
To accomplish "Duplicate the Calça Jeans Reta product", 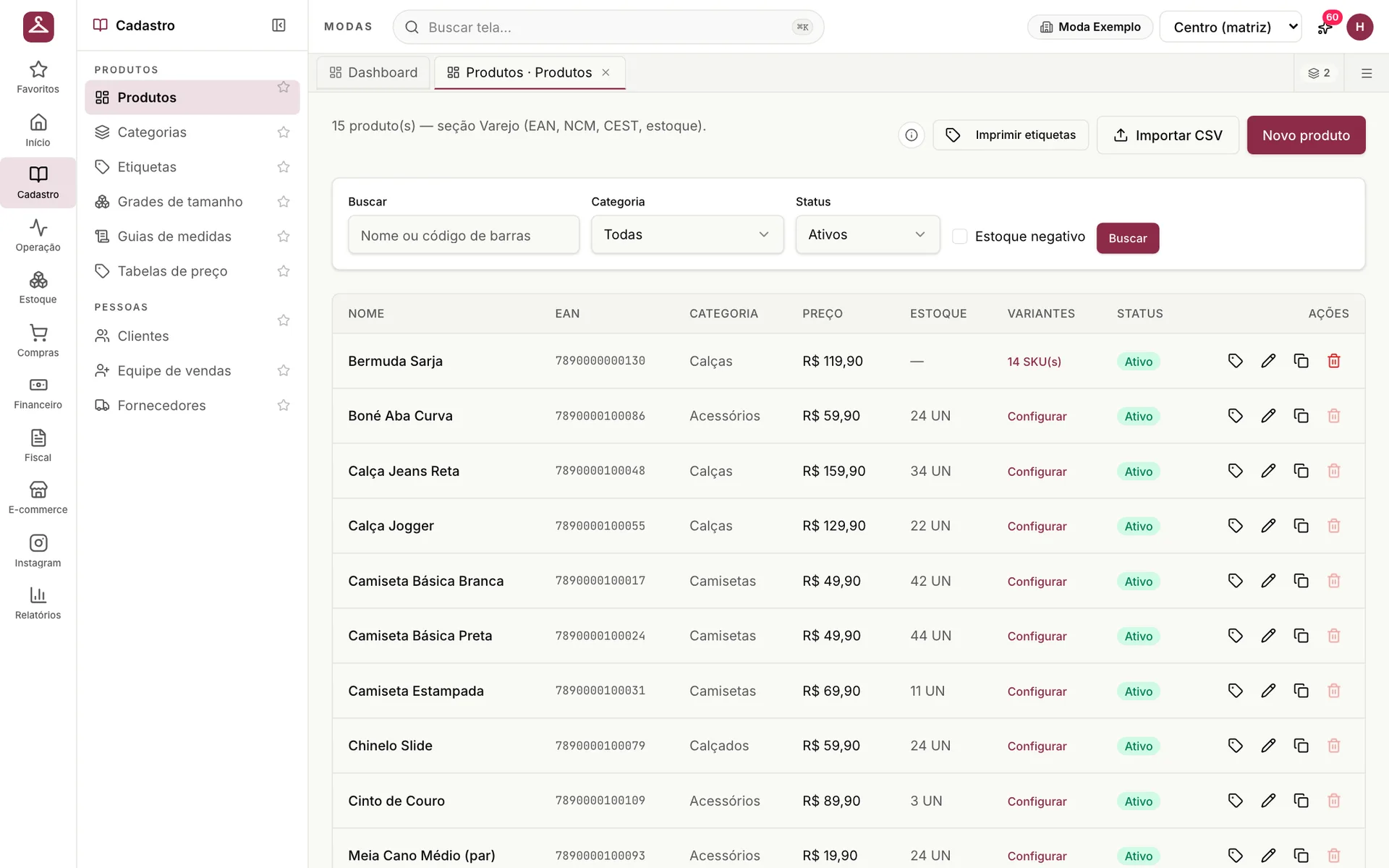I will click(x=1301, y=471).
